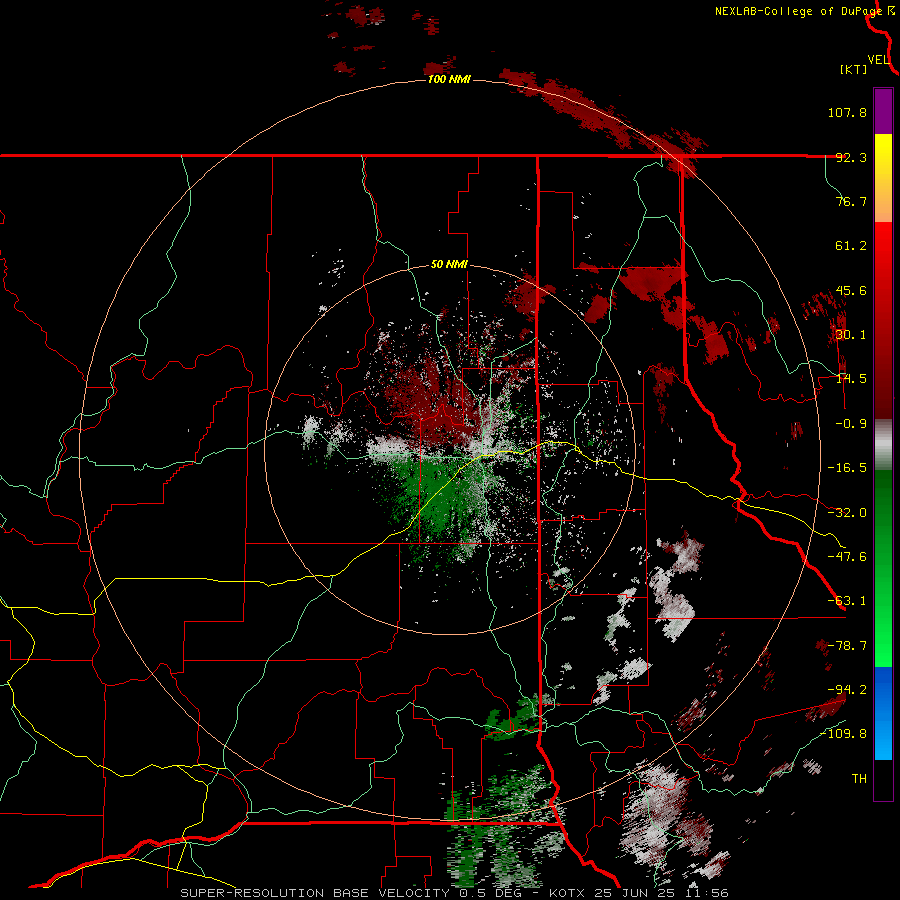Screen dimensions: 900x900
Task: Click the NEXLAB-College of DuPage title
Action: [x=798, y=11]
